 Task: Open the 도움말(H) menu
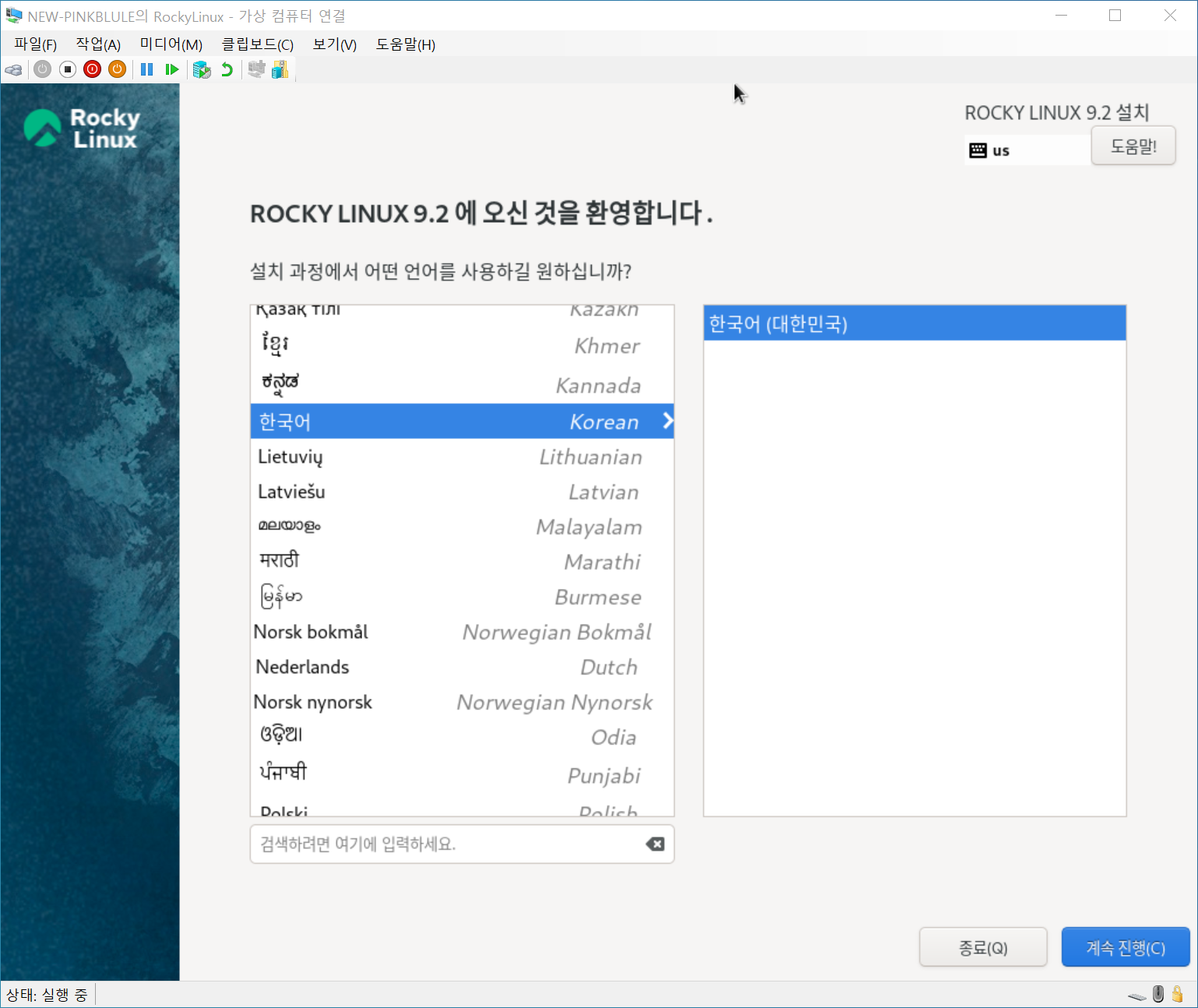tap(406, 44)
